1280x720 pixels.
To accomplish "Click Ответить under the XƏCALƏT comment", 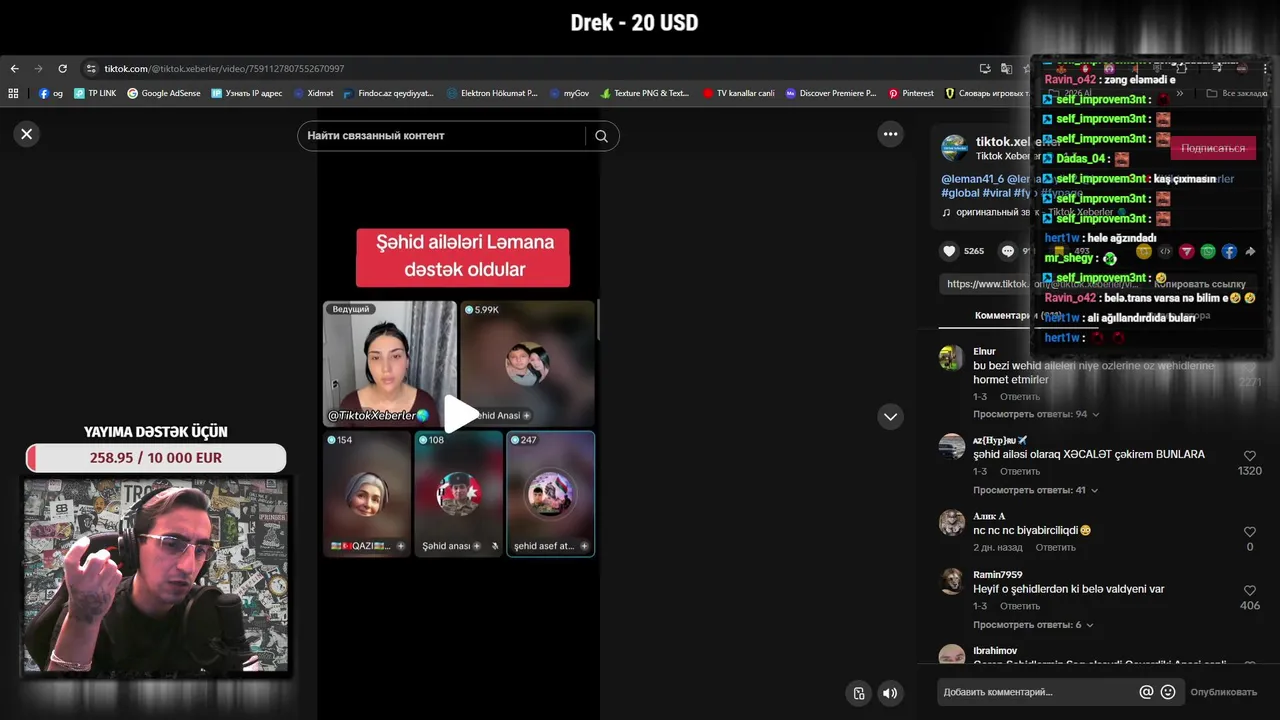I will 1020,472.
